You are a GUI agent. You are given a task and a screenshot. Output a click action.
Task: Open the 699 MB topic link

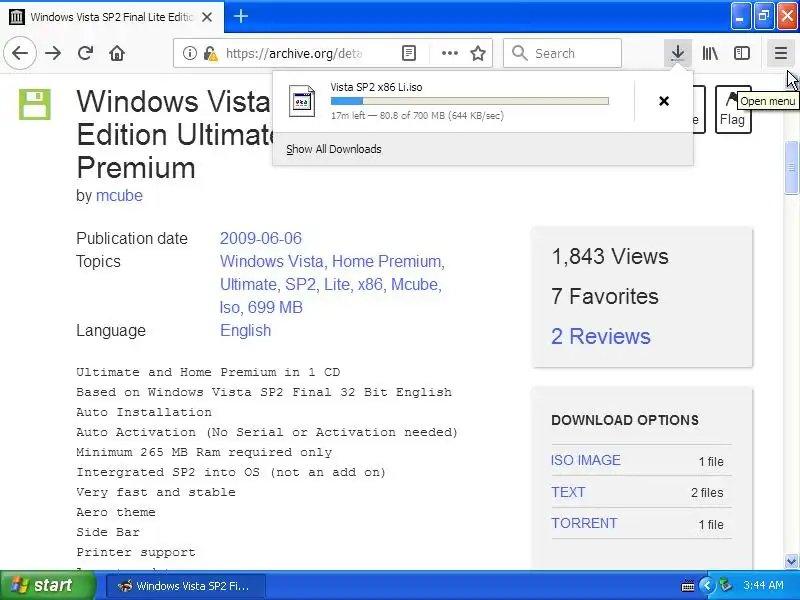275,307
